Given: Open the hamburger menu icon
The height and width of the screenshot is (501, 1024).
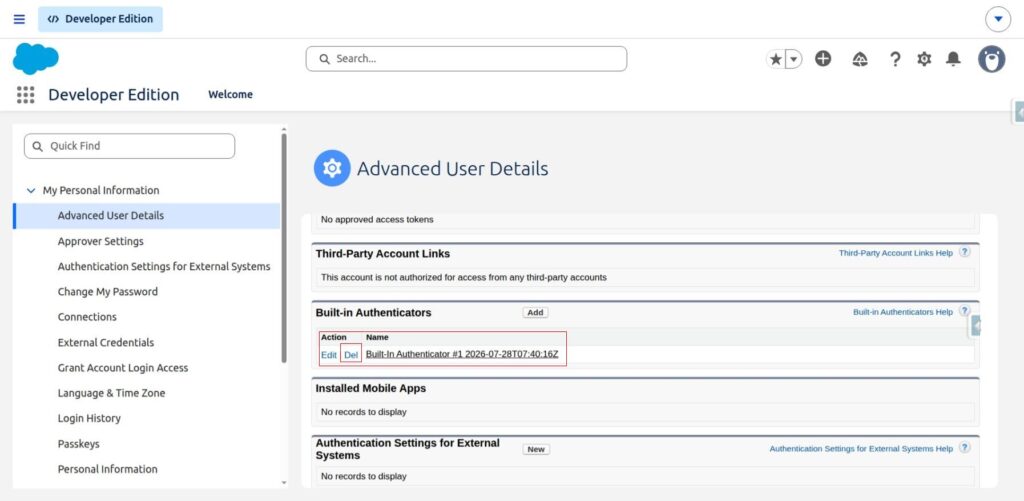Looking at the screenshot, I should click(x=19, y=19).
